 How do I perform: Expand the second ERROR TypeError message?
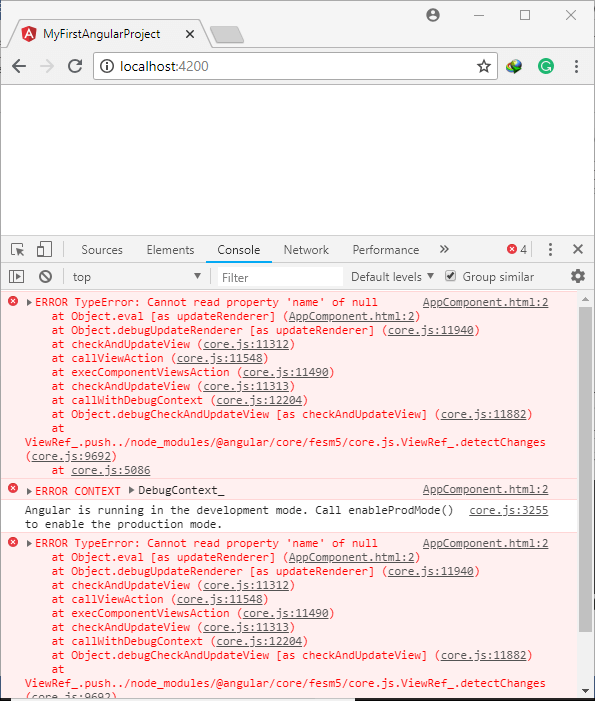coord(29,544)
